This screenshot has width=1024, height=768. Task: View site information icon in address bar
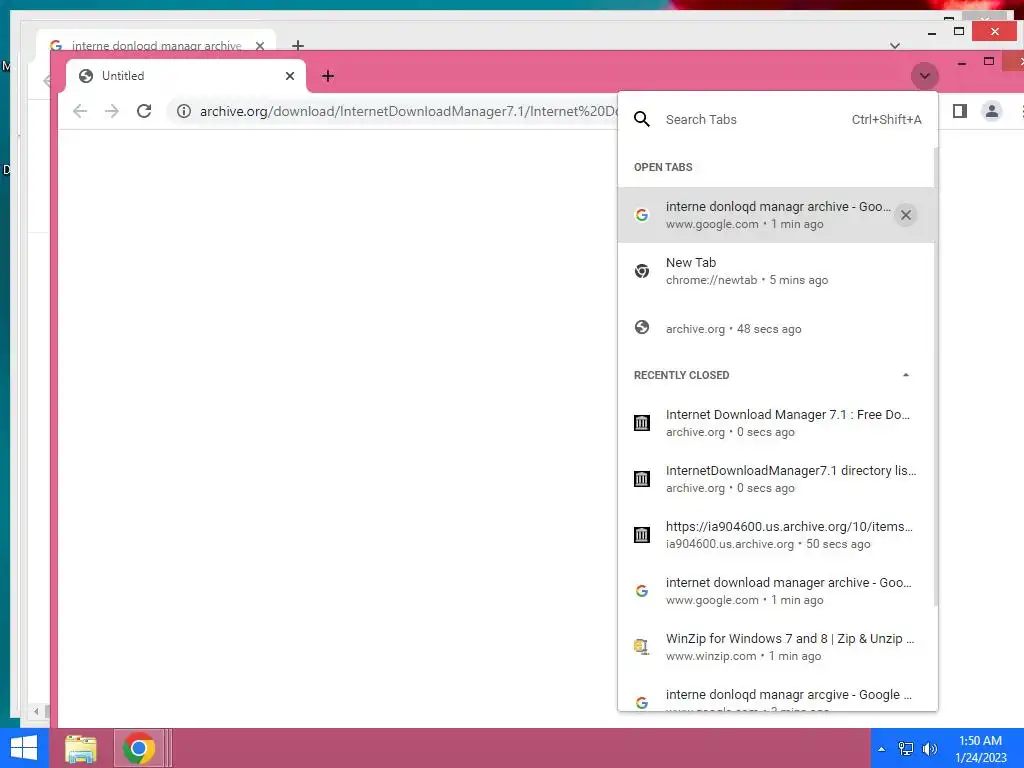184,111
